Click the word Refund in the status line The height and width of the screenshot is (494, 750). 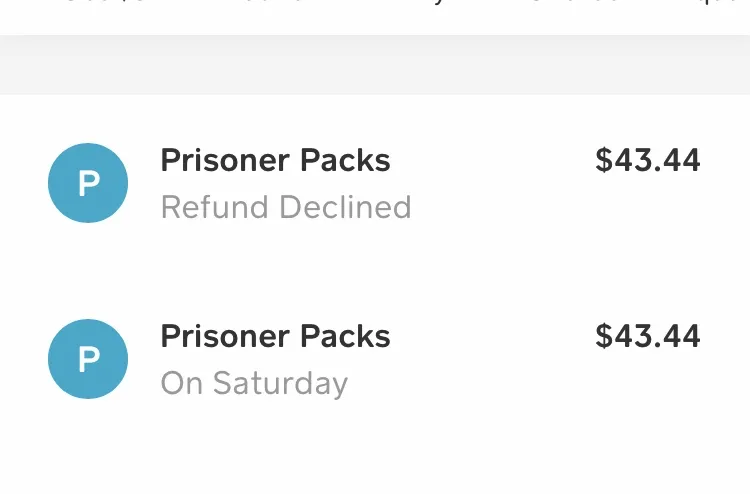click(215, 207)
